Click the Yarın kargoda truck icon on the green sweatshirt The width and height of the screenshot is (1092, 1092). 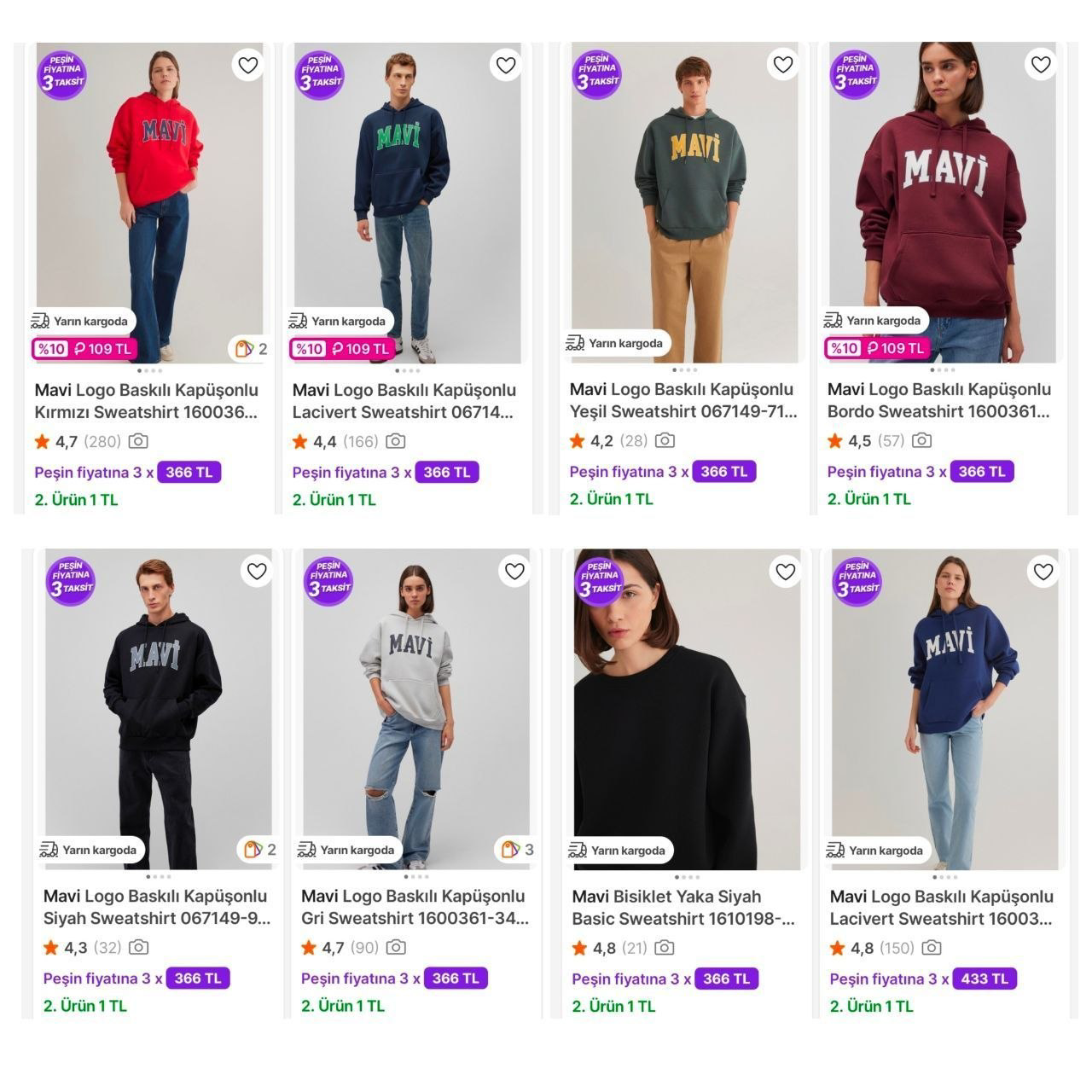(x=575, y=343)
